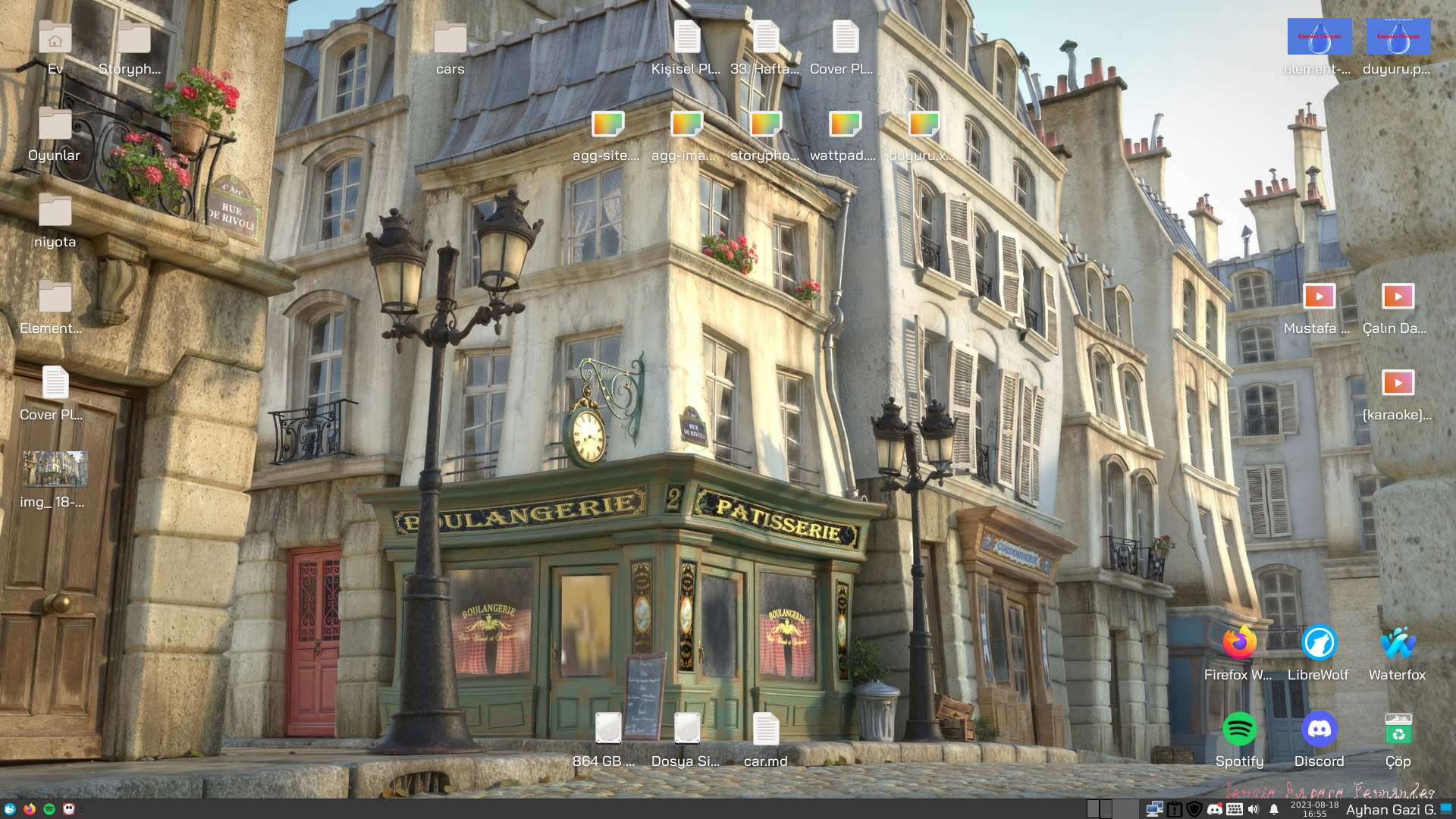Click the Discord tray icon with badge

coord(1214,809)
